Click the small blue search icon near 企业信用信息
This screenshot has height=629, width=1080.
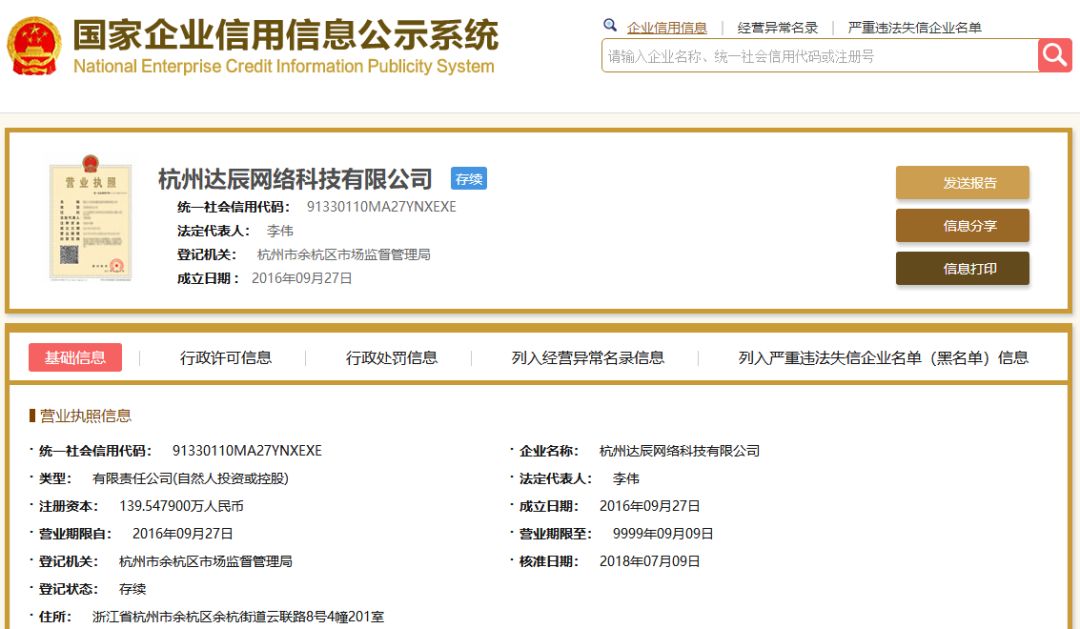click(x=610, y=26)
